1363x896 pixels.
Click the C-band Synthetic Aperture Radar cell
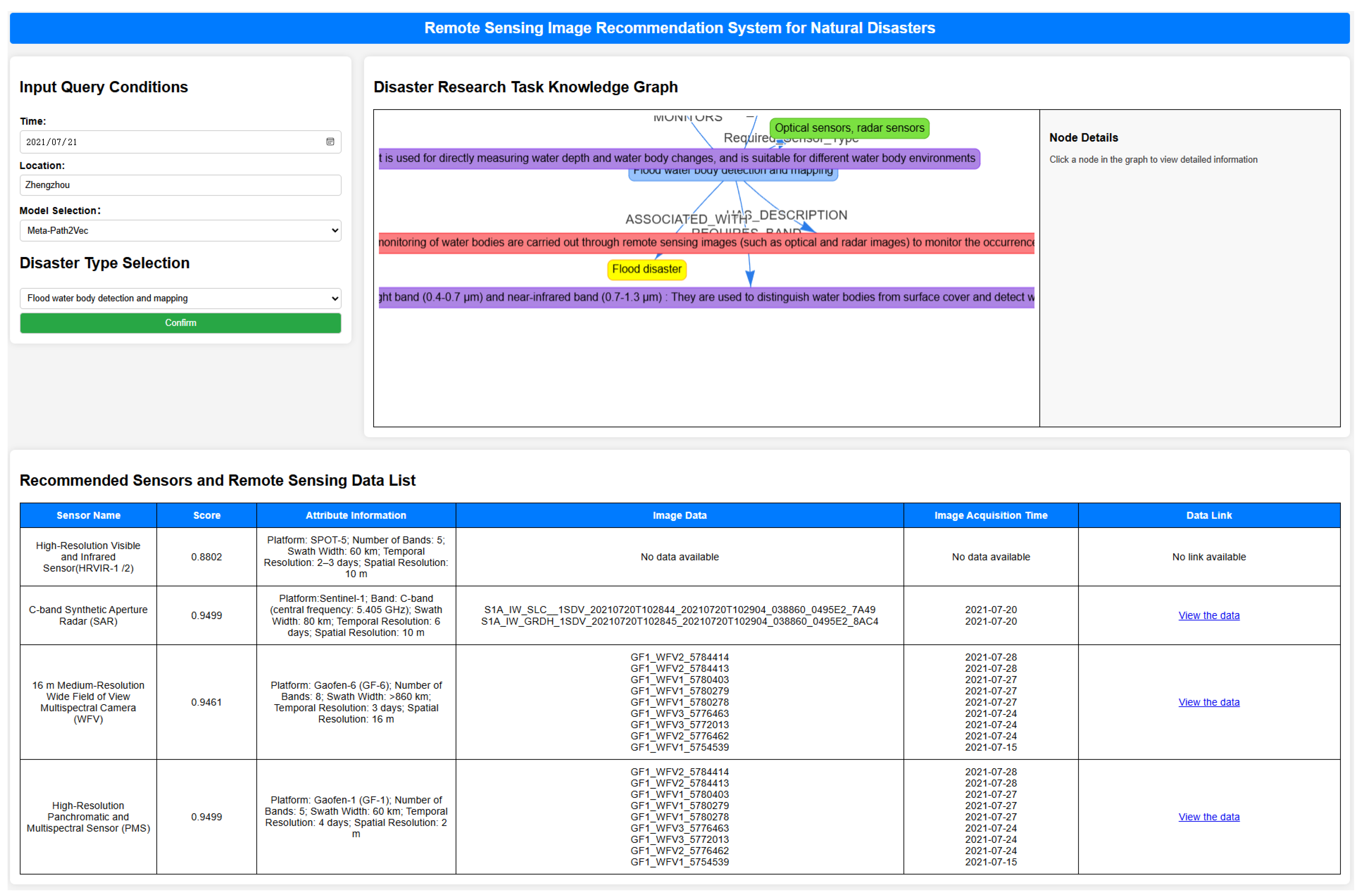tap(88, 616)
